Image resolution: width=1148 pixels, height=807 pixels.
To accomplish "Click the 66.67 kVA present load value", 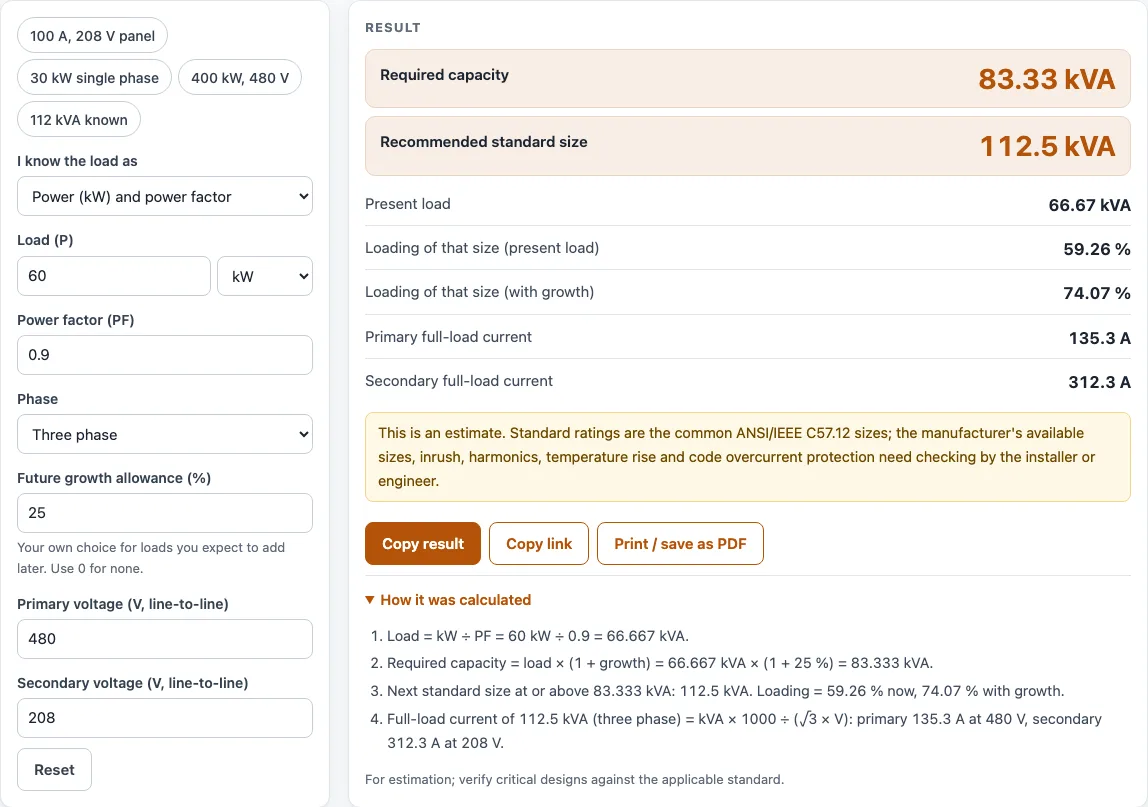I will click(x=1089, y=205).
